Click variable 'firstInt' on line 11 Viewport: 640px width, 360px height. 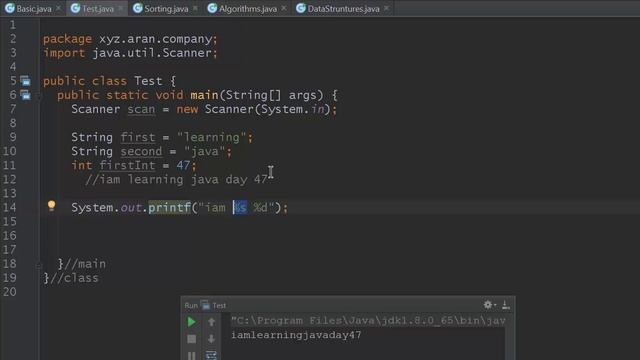tap(127, 165)
